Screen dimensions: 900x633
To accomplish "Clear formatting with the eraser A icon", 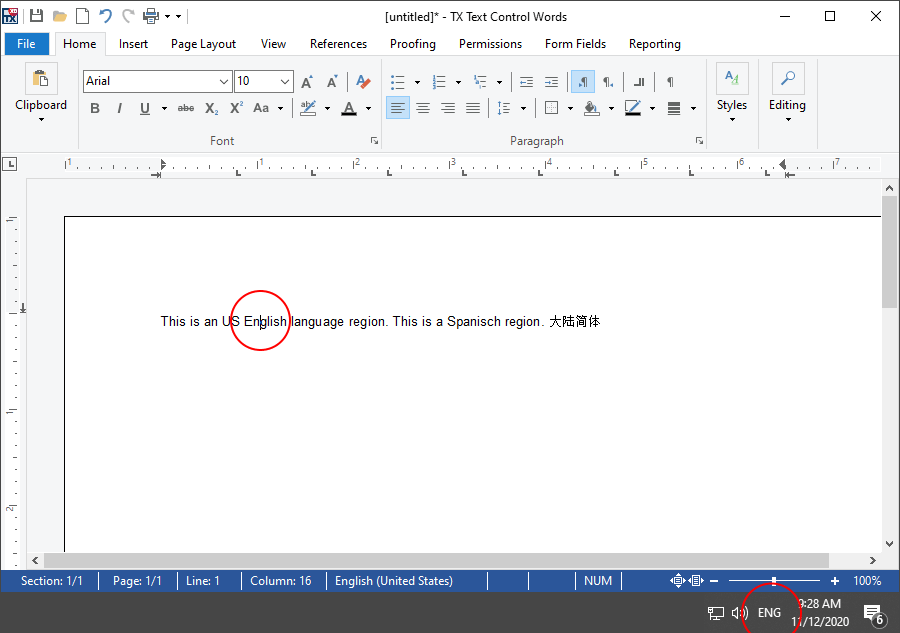I will [x=363, y=81].
